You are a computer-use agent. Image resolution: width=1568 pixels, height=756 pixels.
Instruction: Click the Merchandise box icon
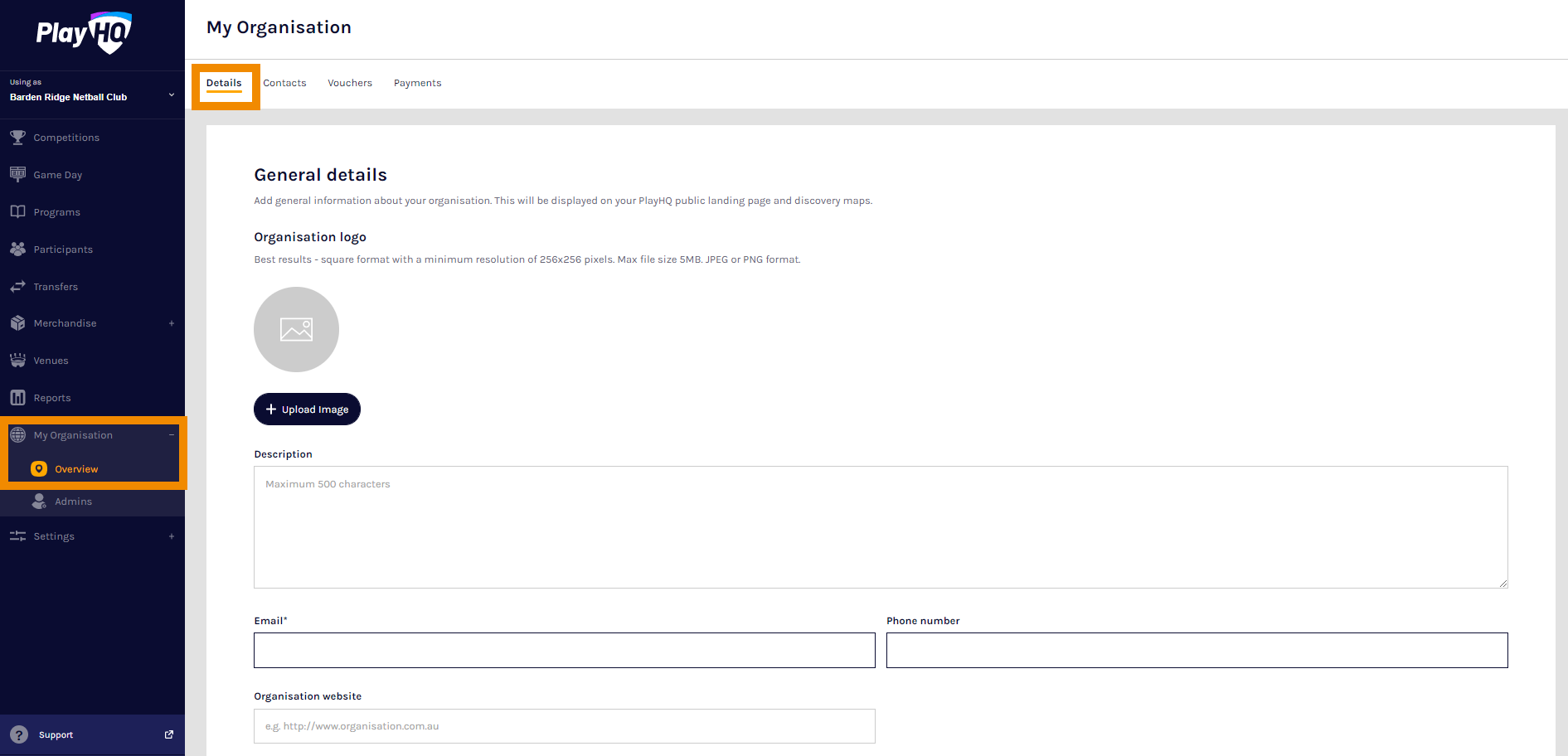click(x=17, y=323)
